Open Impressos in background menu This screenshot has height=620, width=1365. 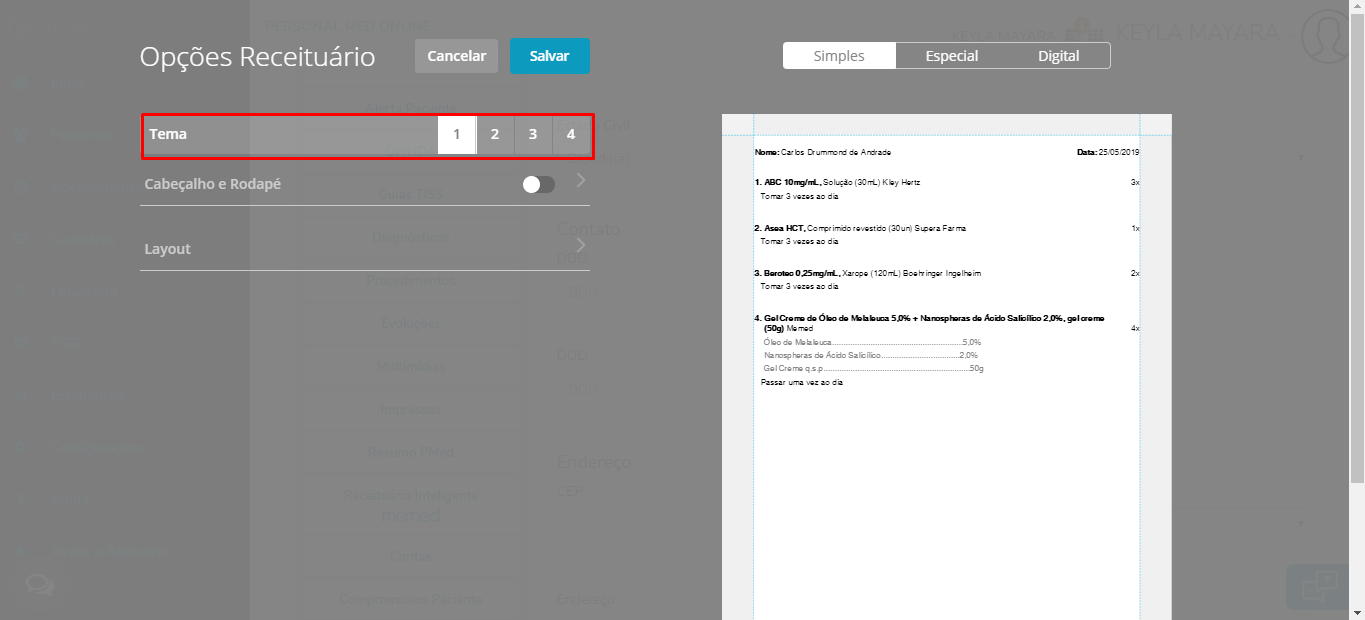[x=410, y=409]
